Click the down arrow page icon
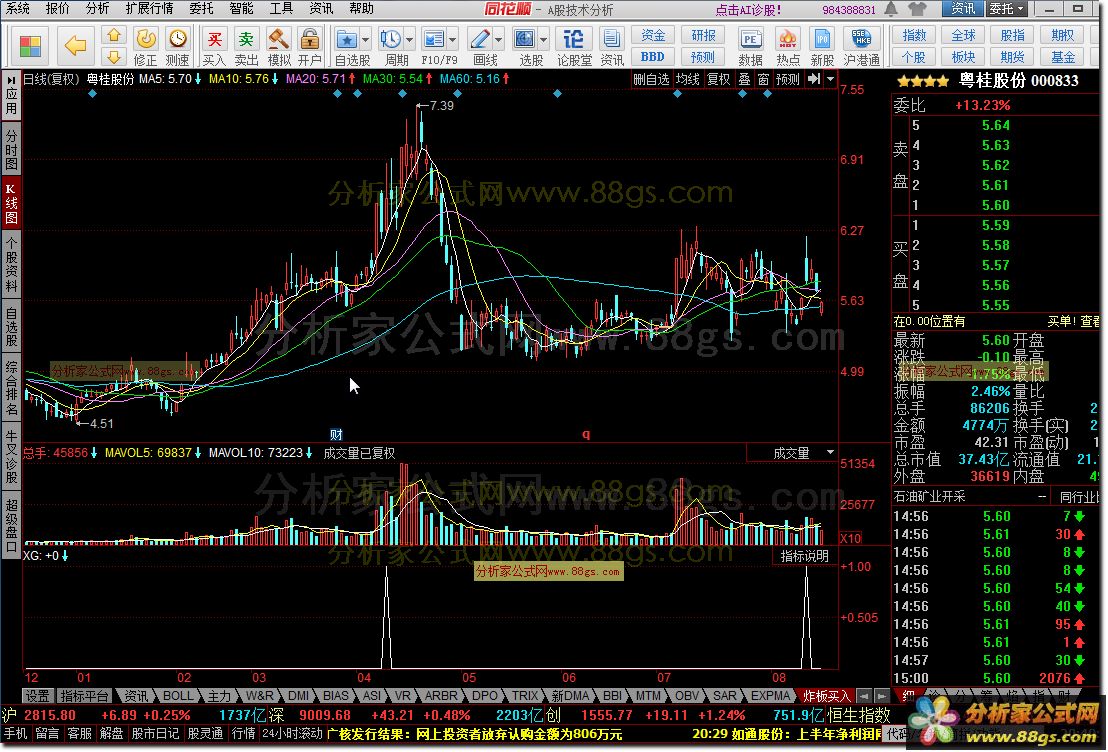 [114, 57]
